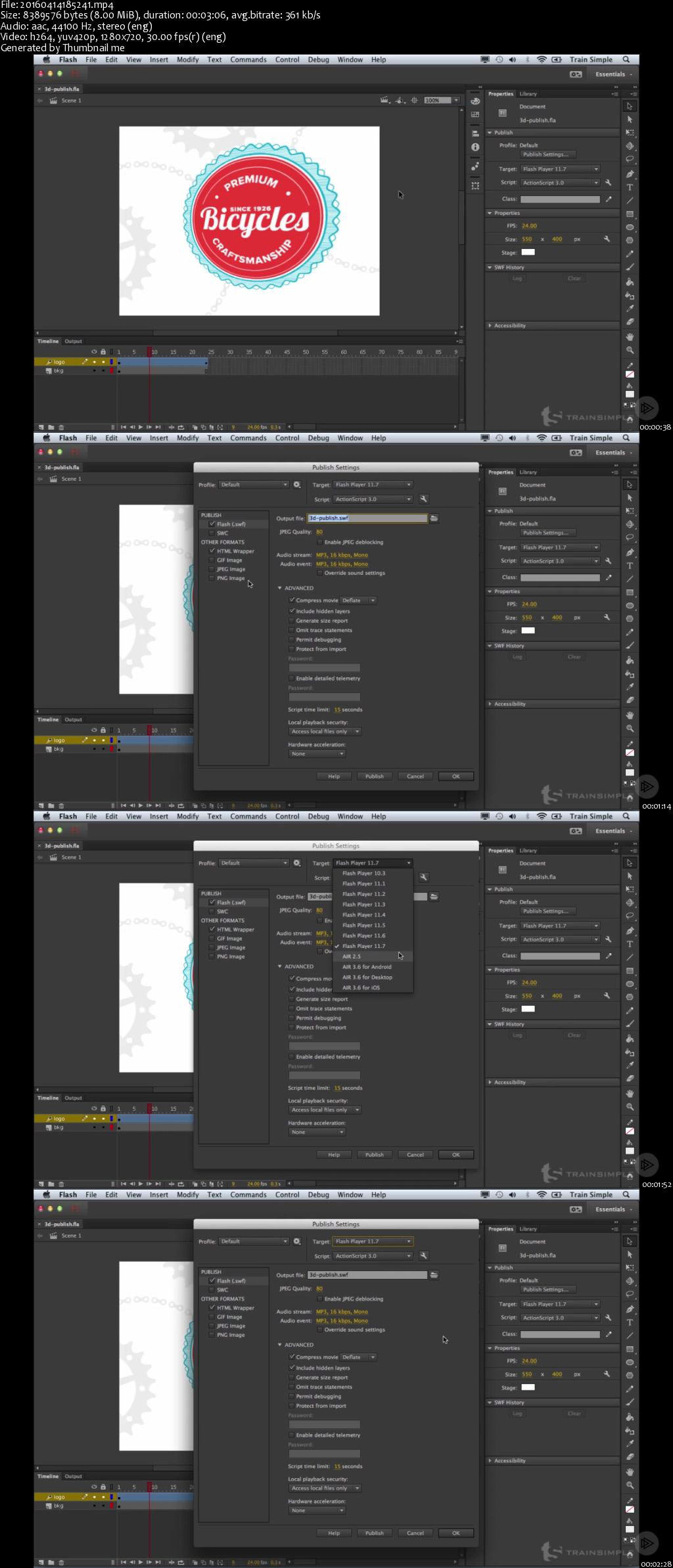Viewport: 673px width, 1568px height.
Task: Click the highlighted Output file field
Action: (x=367, y=518)
